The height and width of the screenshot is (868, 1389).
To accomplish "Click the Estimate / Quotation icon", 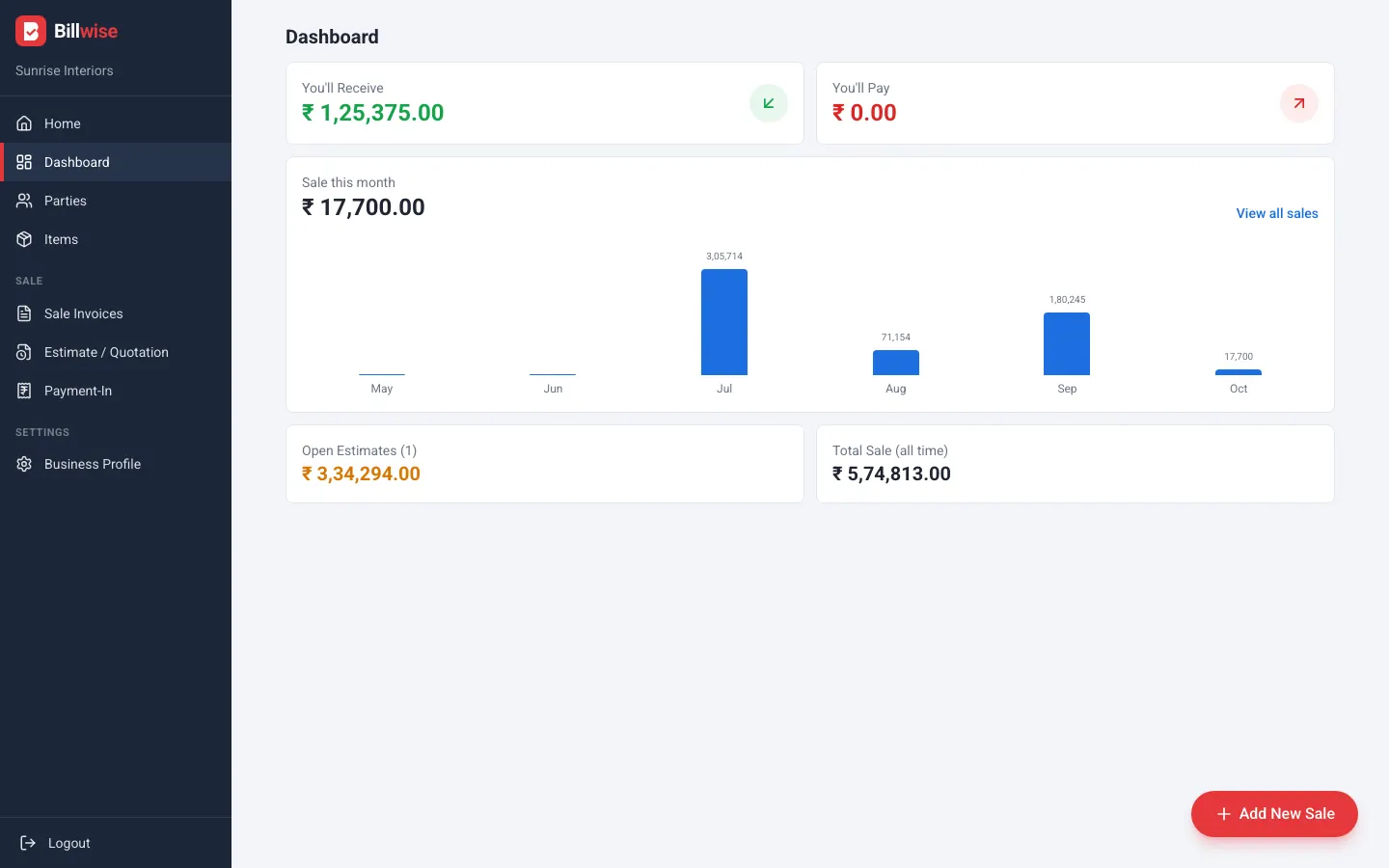I will coord(24,352).
